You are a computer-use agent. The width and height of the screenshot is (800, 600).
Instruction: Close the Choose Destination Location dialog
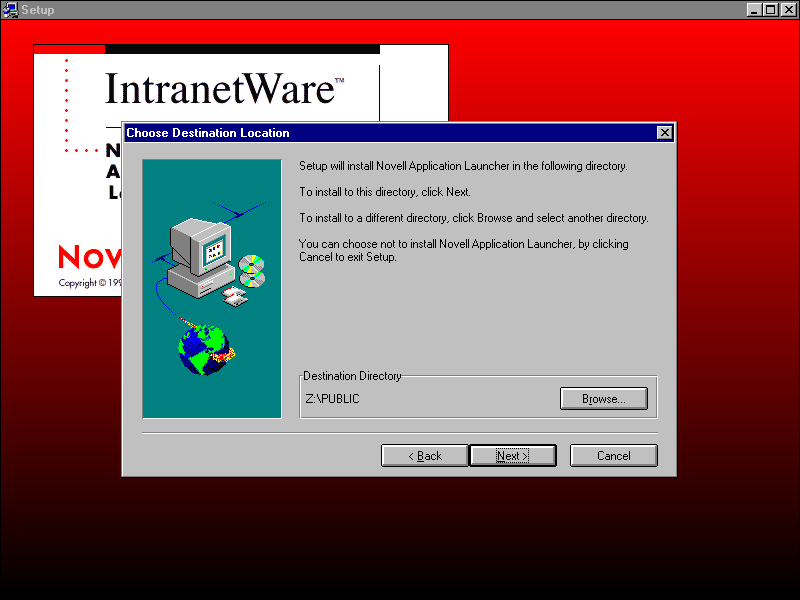tap(664, 133)
